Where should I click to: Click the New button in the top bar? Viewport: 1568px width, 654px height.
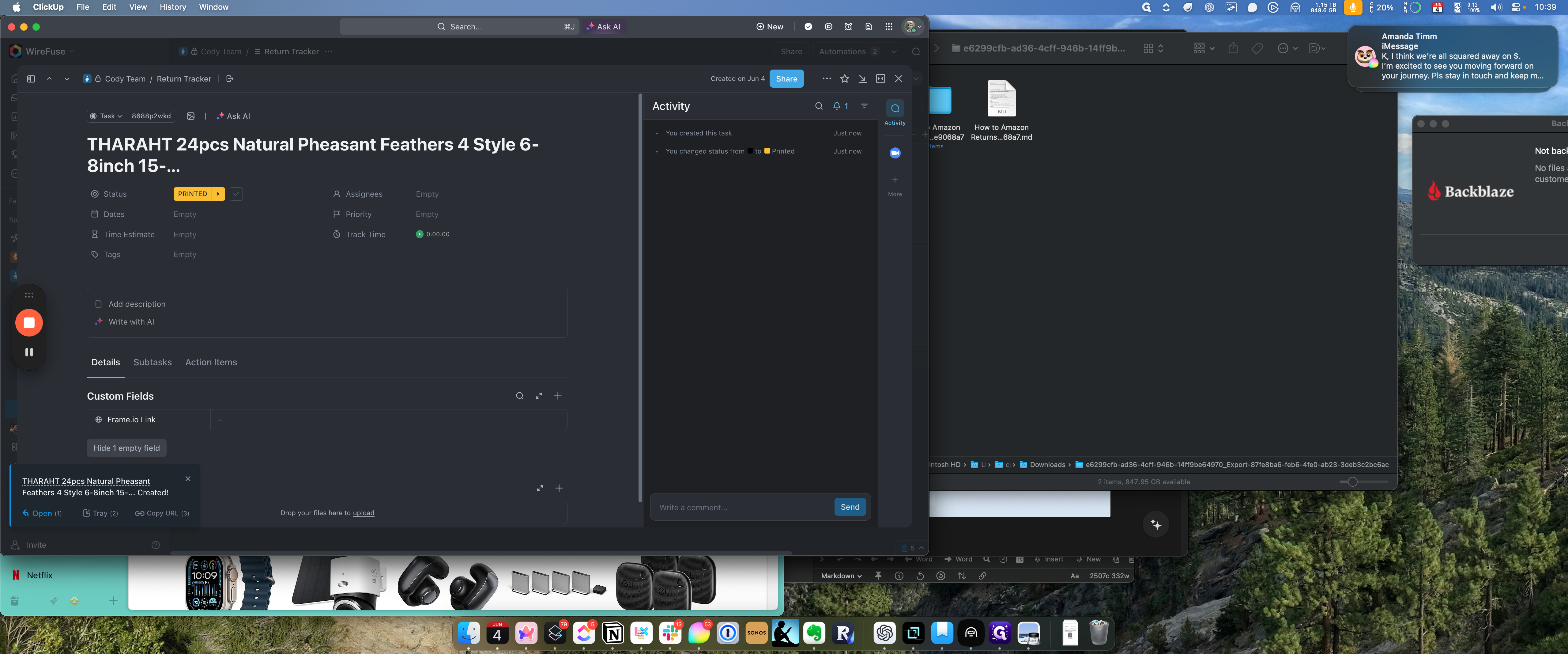(769, 27)
